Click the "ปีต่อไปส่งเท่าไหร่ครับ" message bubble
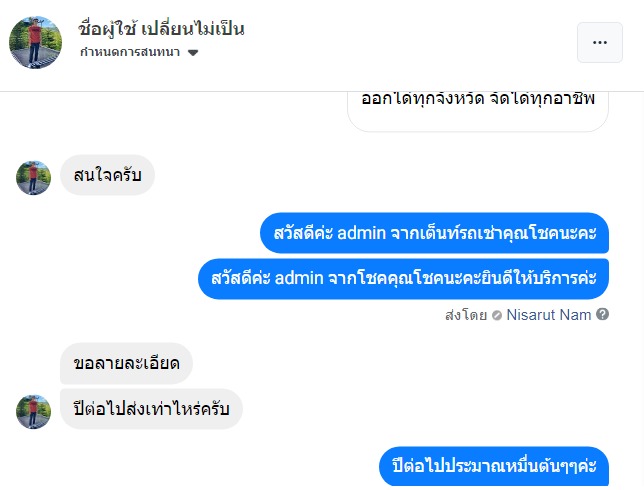The width and height of the screenshot is (644, 490). 151,409
